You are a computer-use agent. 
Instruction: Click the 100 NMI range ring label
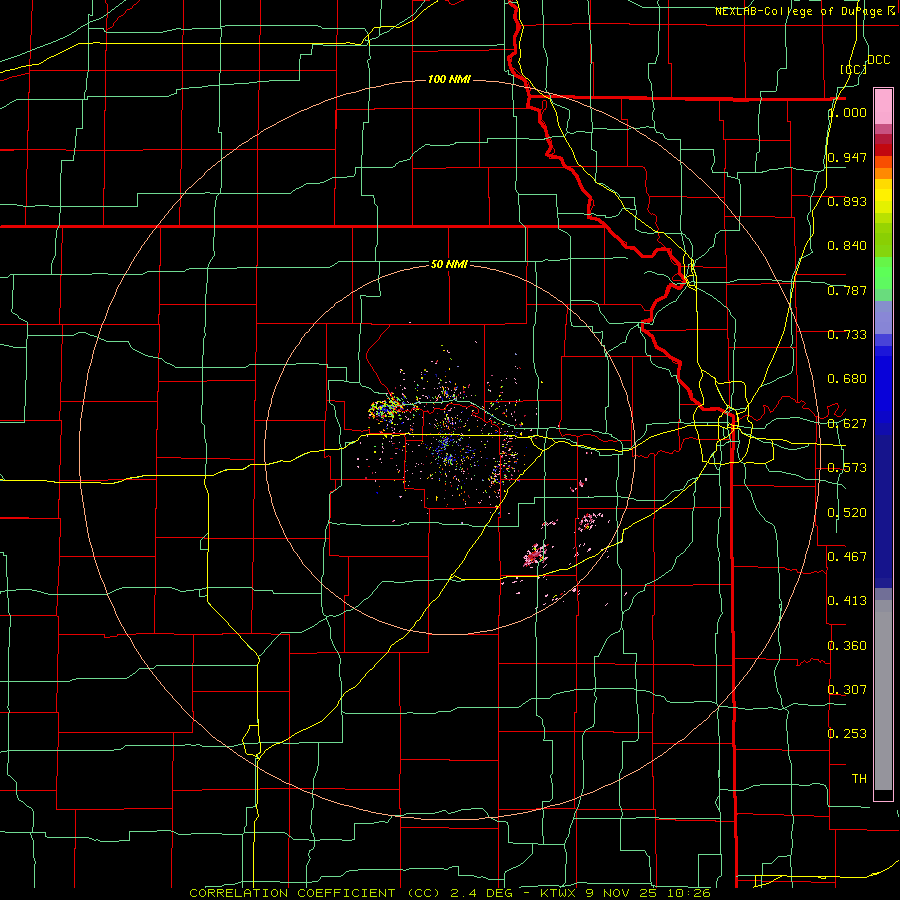pos(449,79)
